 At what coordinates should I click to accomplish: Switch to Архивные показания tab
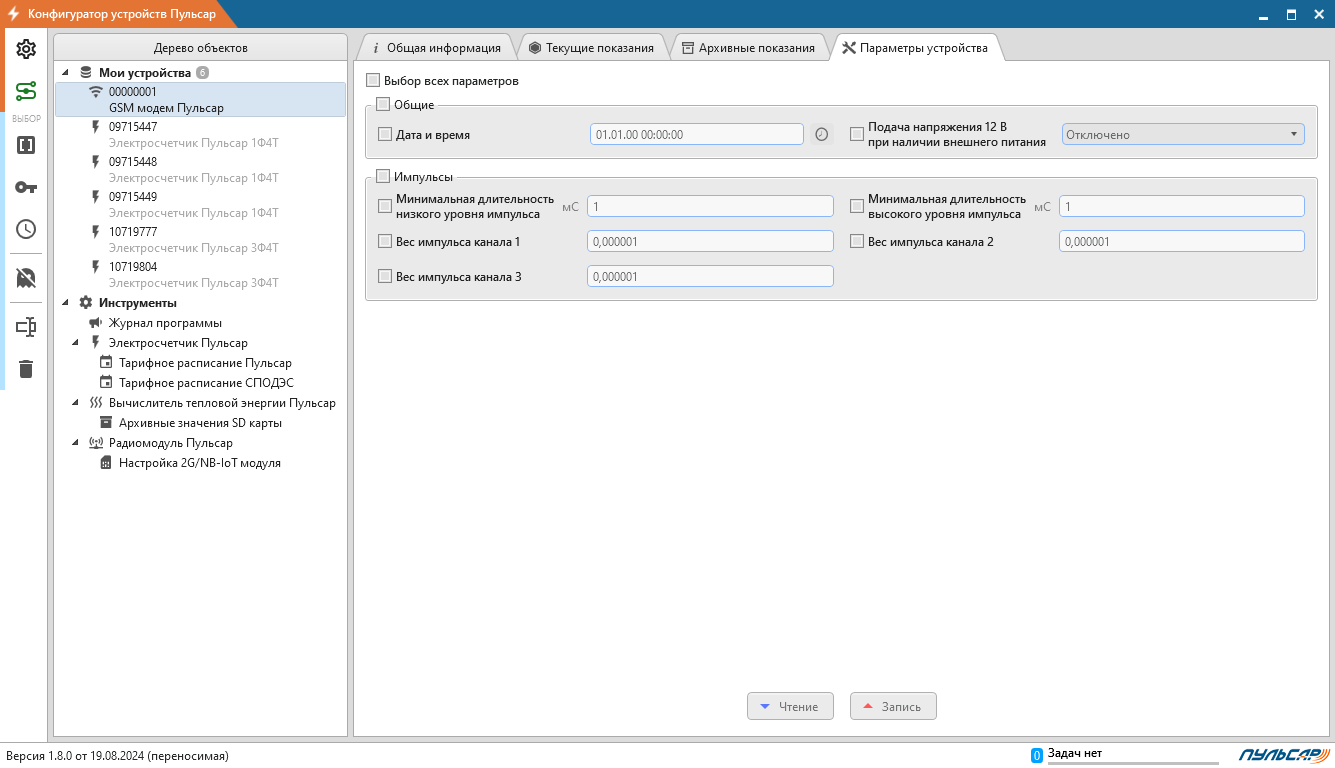pos(748,48)
